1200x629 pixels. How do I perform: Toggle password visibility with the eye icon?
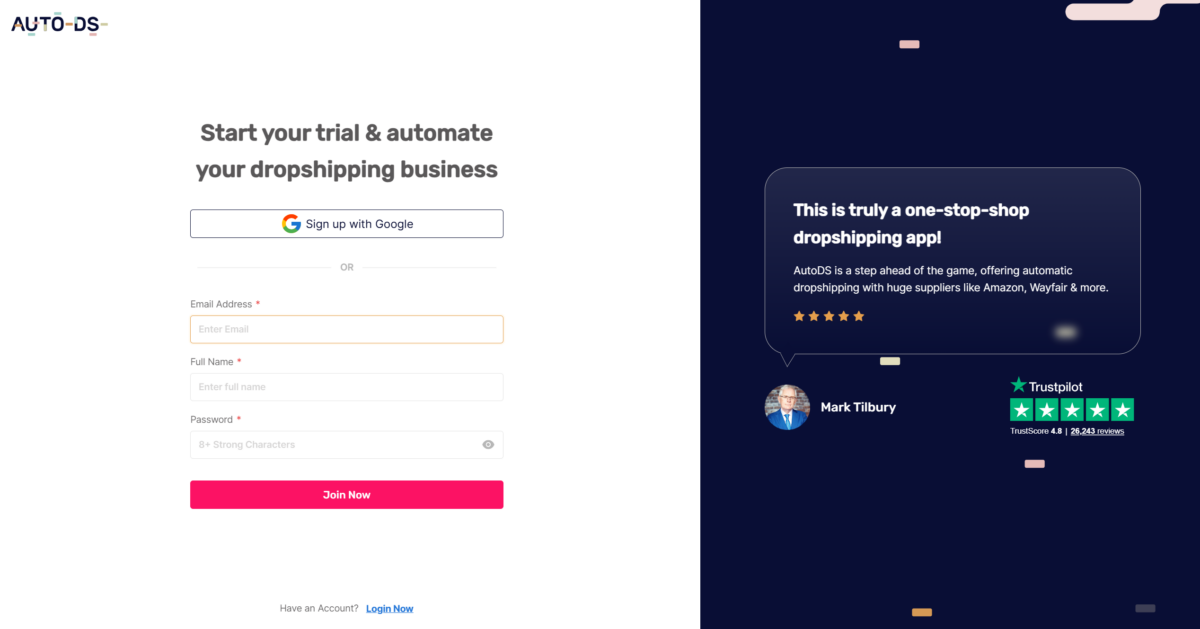(x=488, y=444)
